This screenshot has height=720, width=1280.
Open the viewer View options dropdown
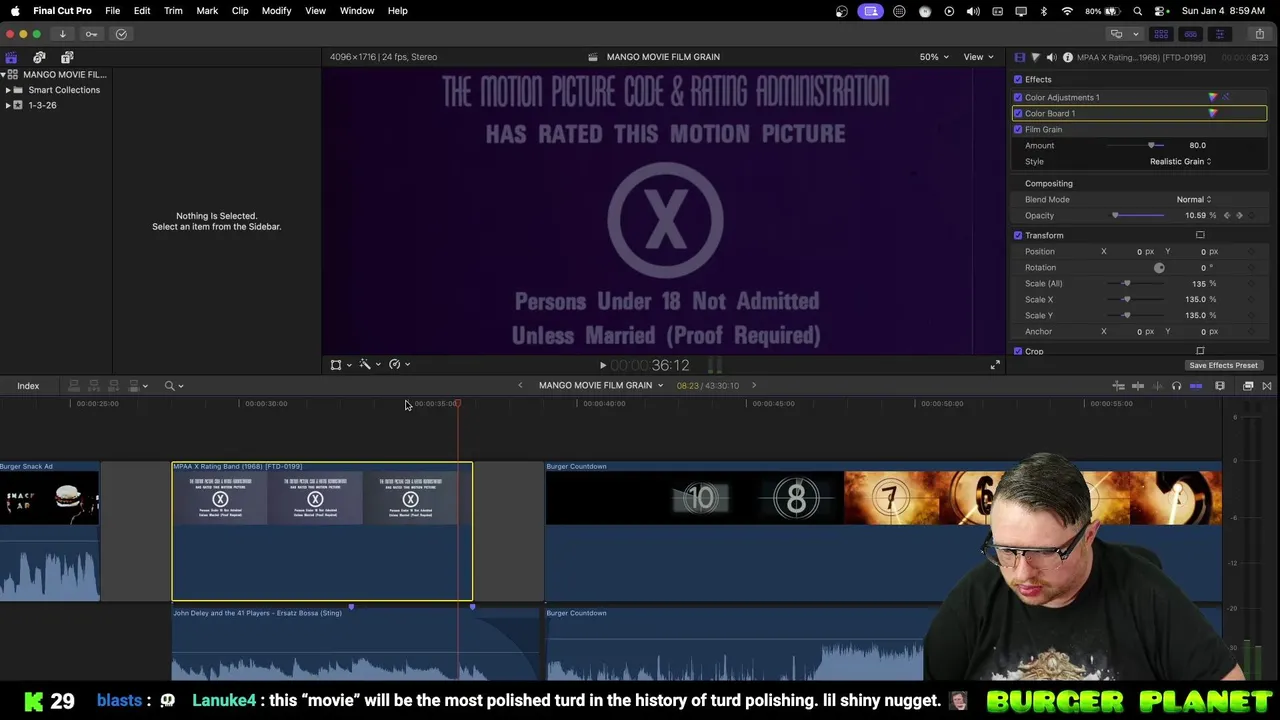[x=978, y=57]
